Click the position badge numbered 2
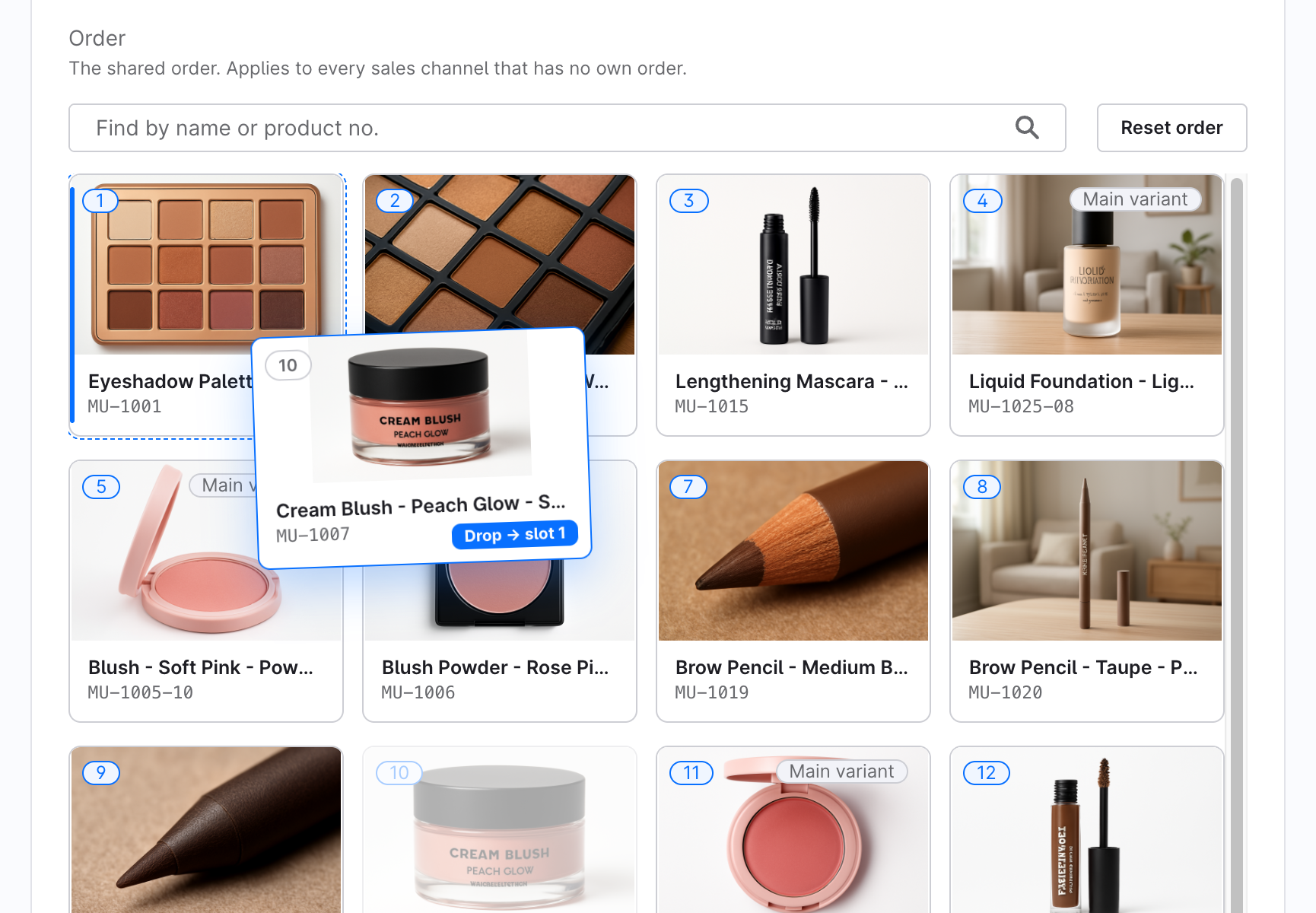The width and height of the screenshot is (1316, 913). (395, 201)
